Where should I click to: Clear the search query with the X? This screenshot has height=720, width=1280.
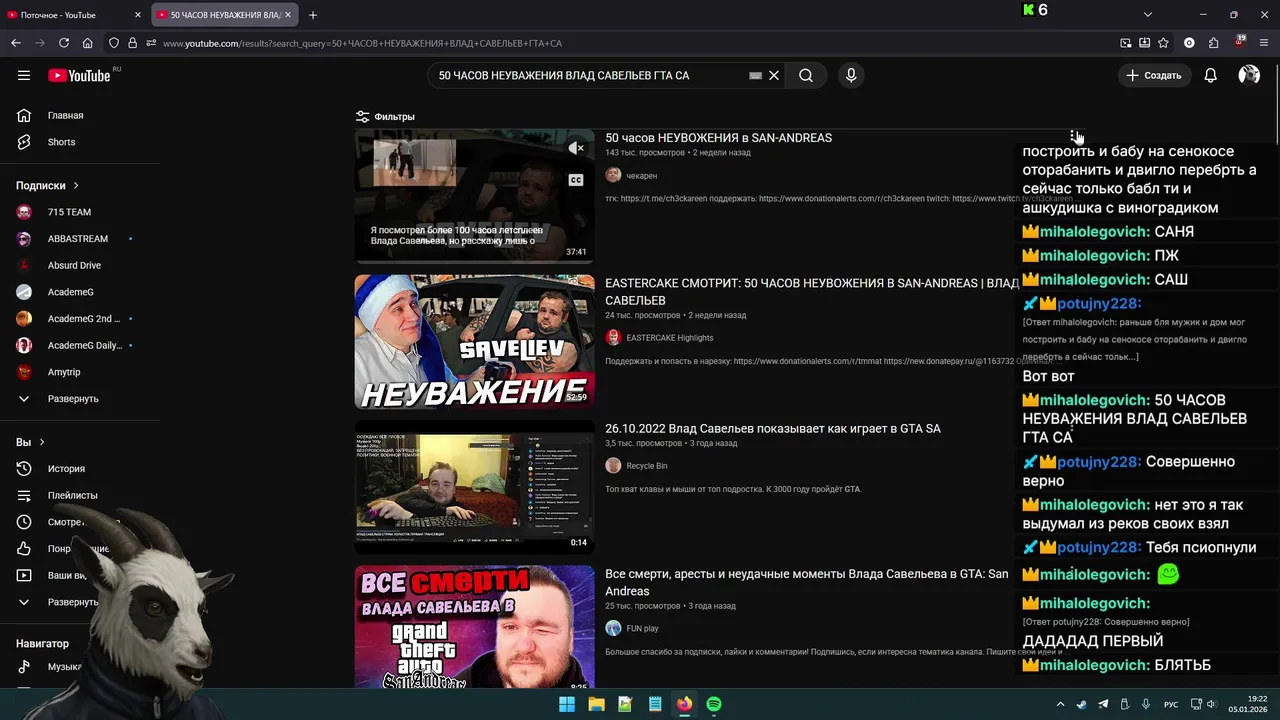774,75
